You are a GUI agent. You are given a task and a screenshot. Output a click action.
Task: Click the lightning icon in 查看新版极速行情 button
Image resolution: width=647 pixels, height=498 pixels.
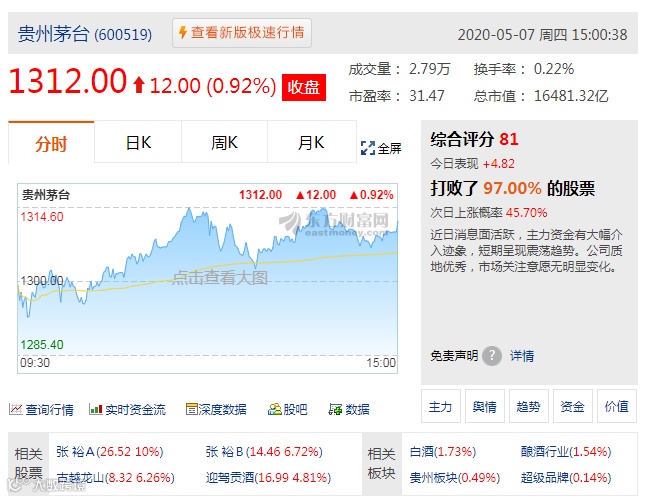[x=183, y=32]
